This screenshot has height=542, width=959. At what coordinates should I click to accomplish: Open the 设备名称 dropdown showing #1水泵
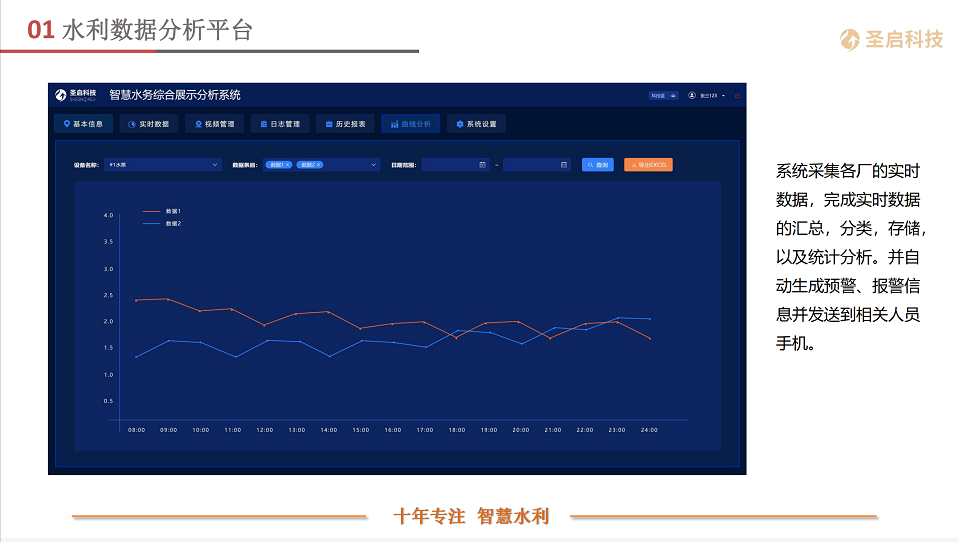[x=163, y=165]
